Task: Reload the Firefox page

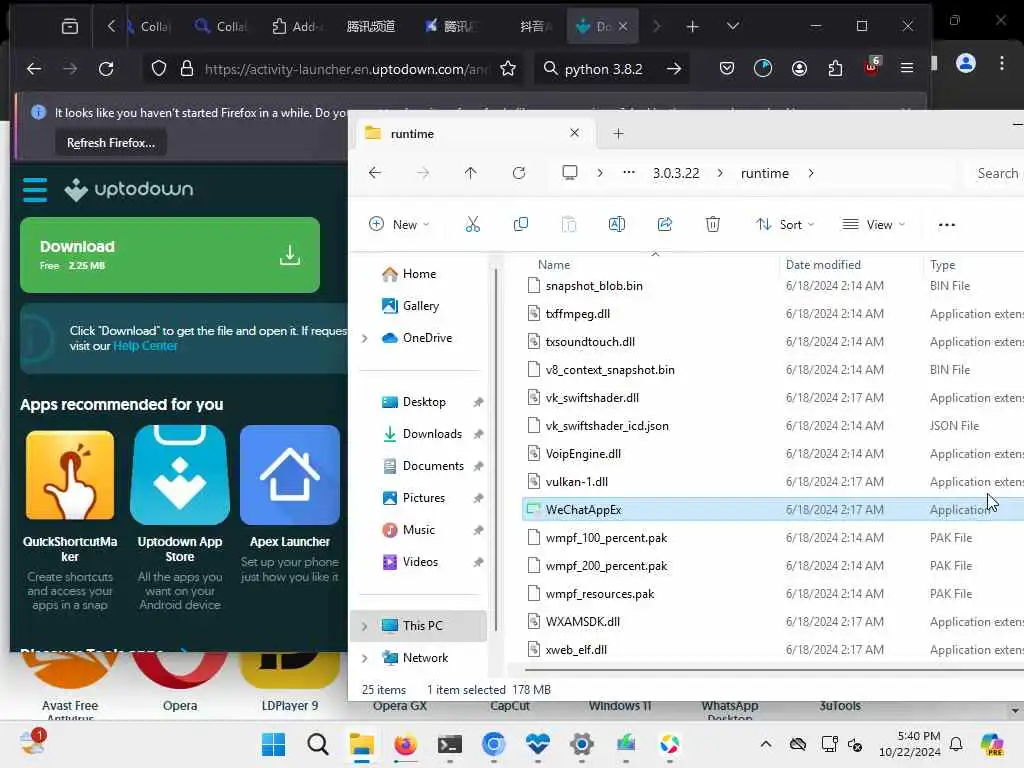Action: pyautogui.click(x=106, y=69)
